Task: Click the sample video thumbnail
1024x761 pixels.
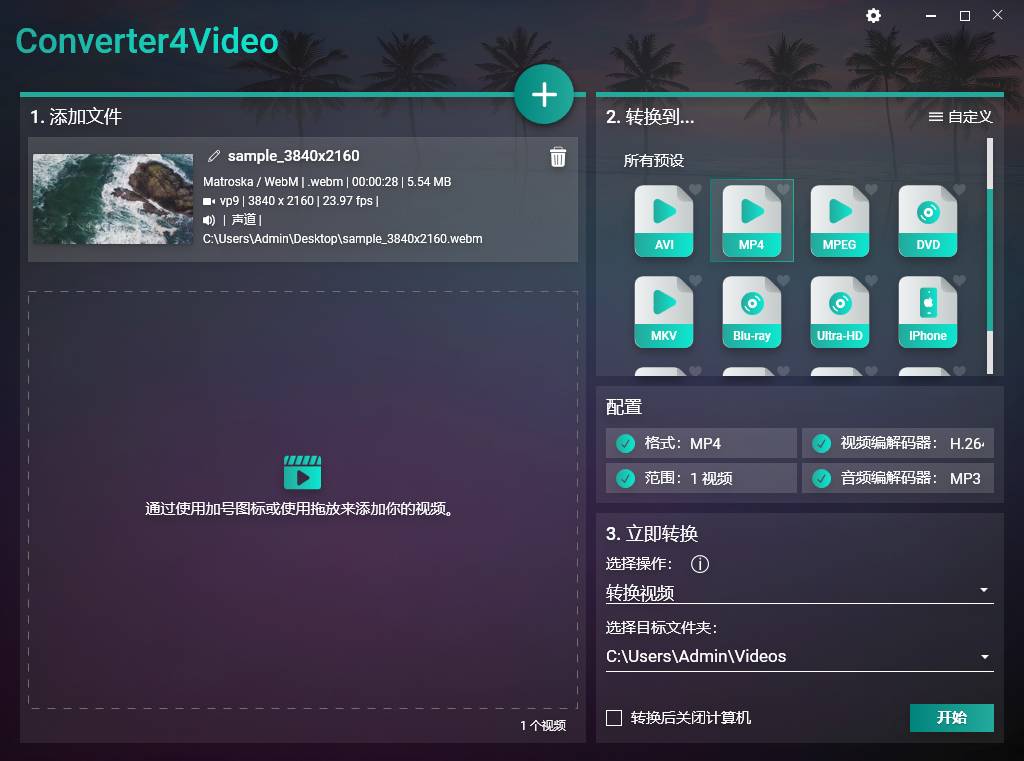Action: [x=112, y=198]
